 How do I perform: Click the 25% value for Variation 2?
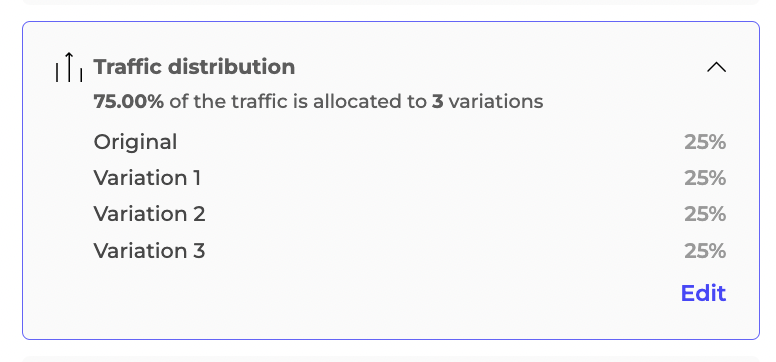point(705,214)
